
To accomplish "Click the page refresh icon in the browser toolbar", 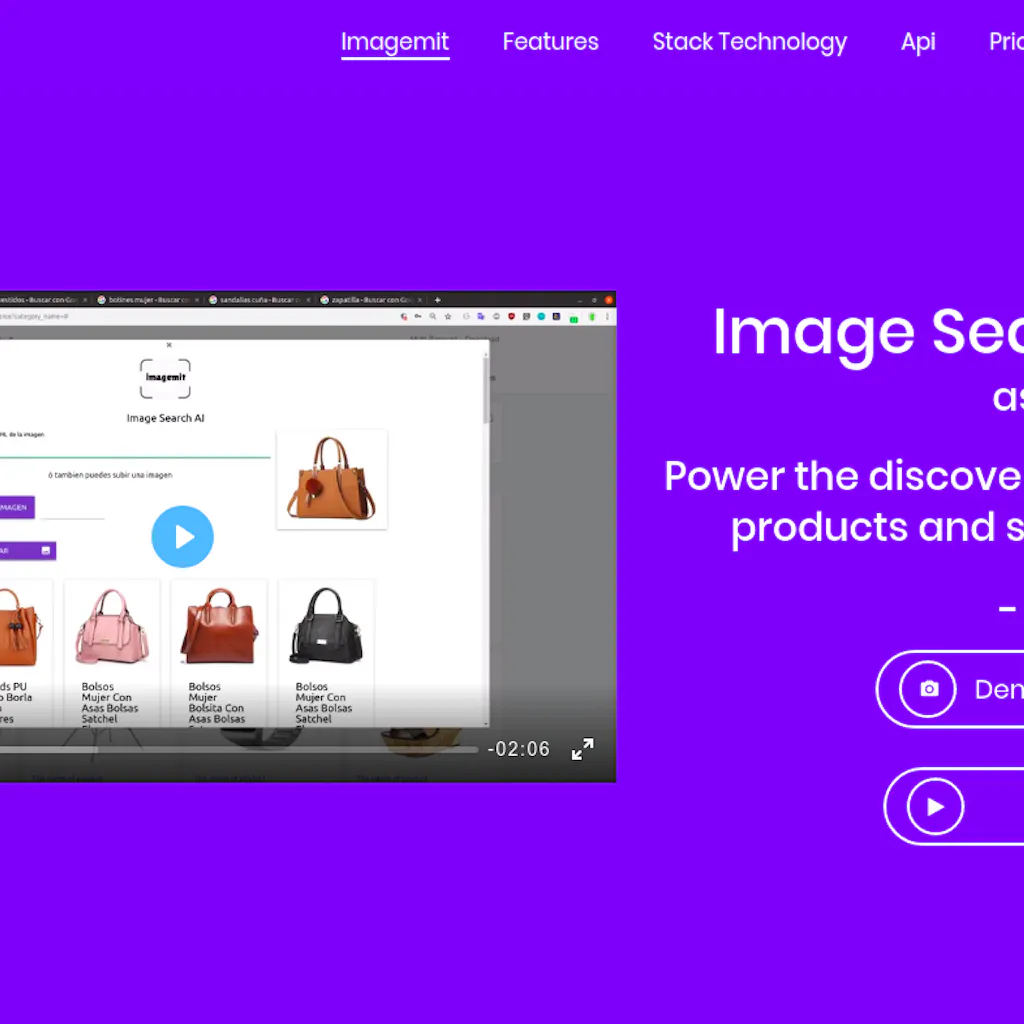I will (466, 315).
